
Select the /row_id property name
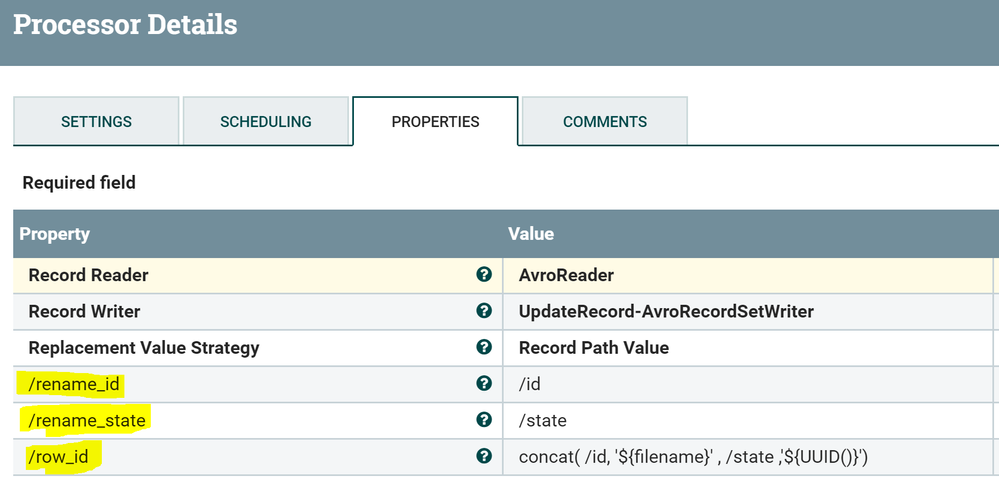(65, 457)
